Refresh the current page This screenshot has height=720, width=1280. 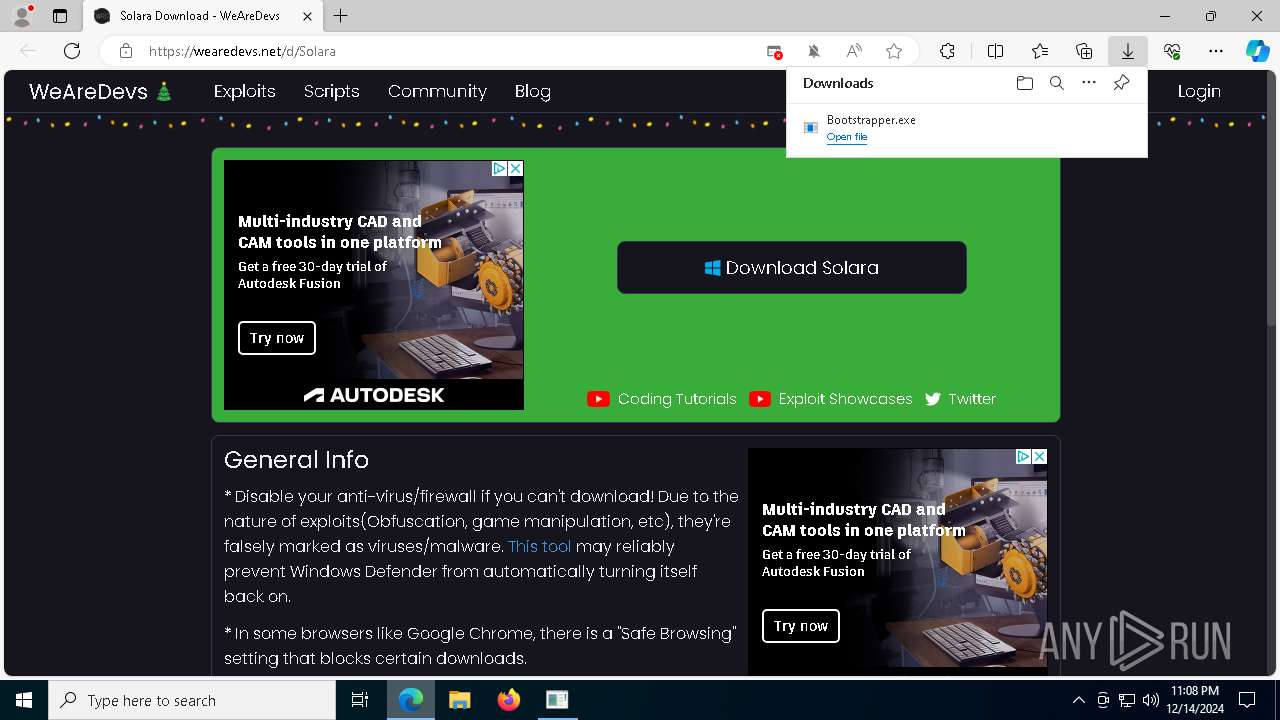(x=72, y=51)
